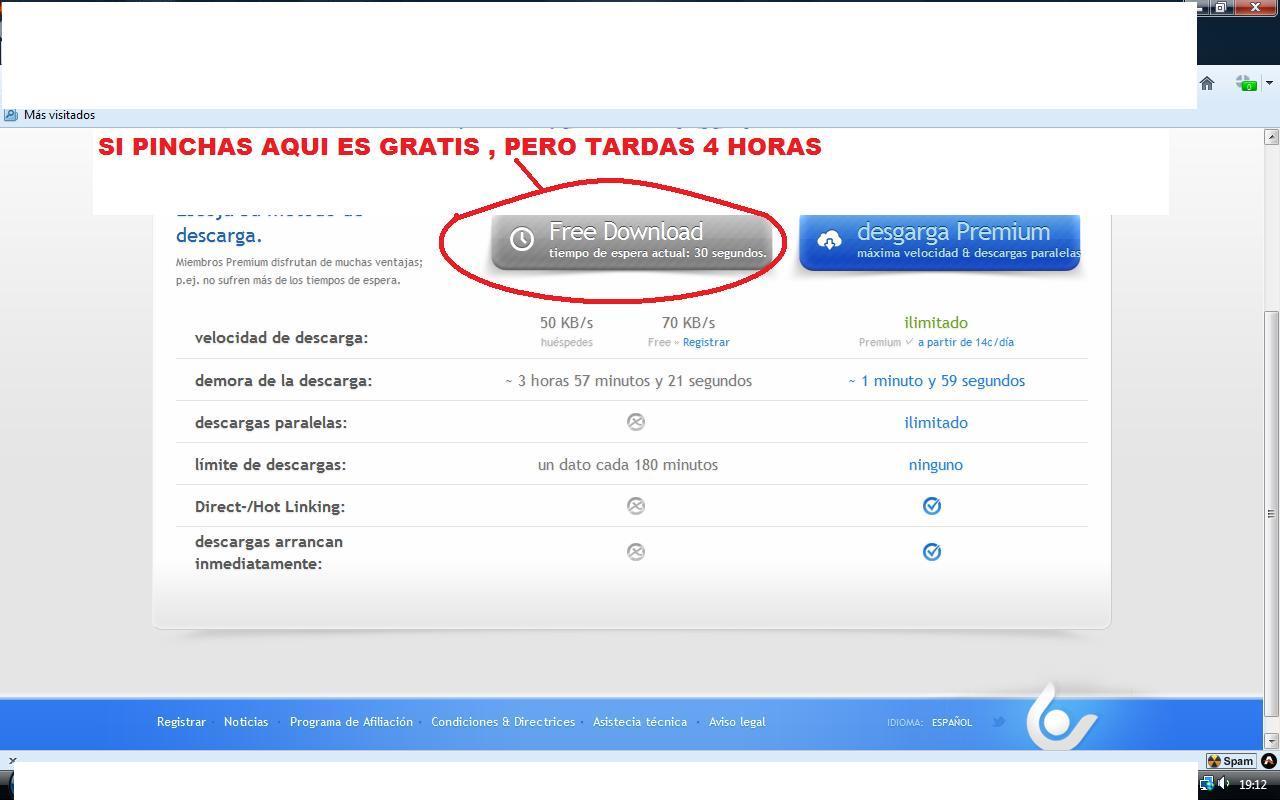Open Programa de Afiliación footer link
The height and width of the screenshot is (800, 1280).
click(x=351, y=722)
